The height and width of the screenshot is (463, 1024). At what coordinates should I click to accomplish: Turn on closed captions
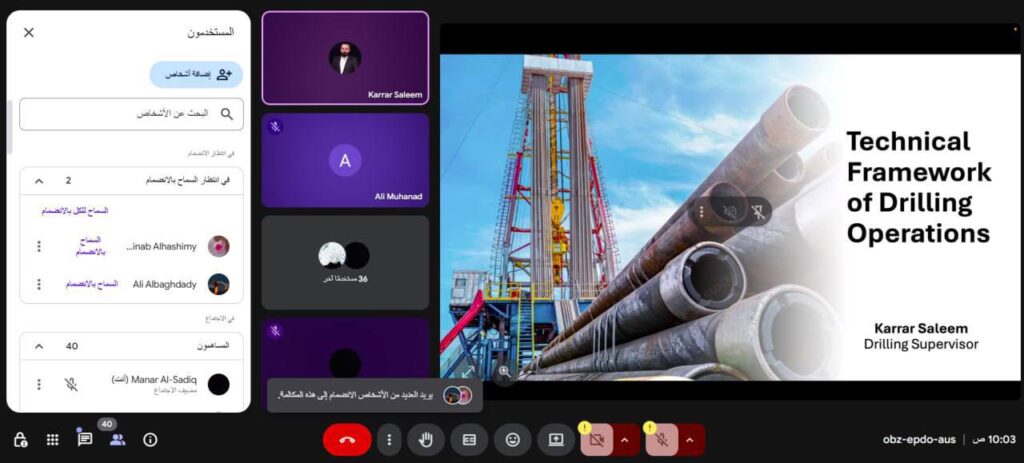click(469, 439)
